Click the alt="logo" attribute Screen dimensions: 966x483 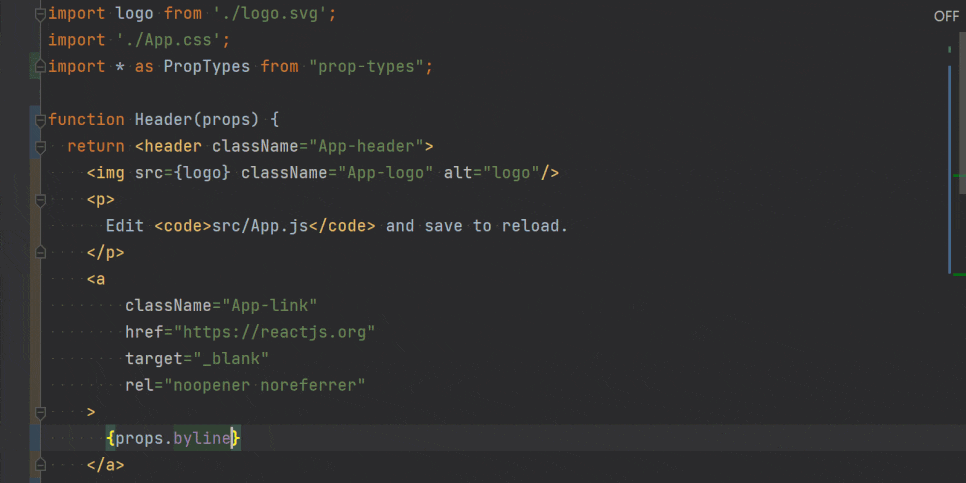(x=491, y=172)
